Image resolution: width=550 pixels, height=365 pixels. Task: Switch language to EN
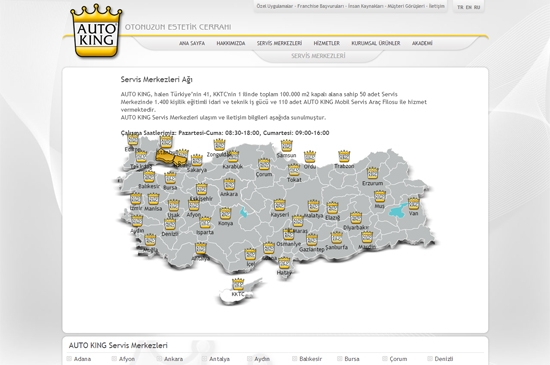tap(469, 7)
